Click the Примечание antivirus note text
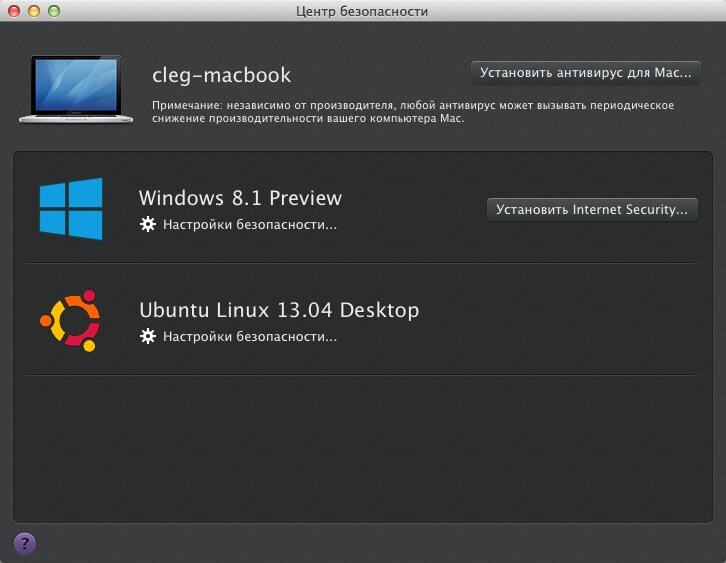 [413, 112]
